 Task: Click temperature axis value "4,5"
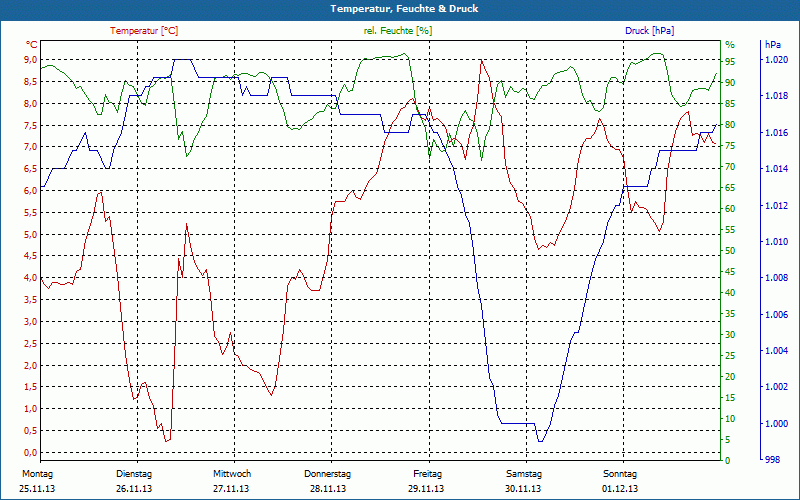[31, 256]
